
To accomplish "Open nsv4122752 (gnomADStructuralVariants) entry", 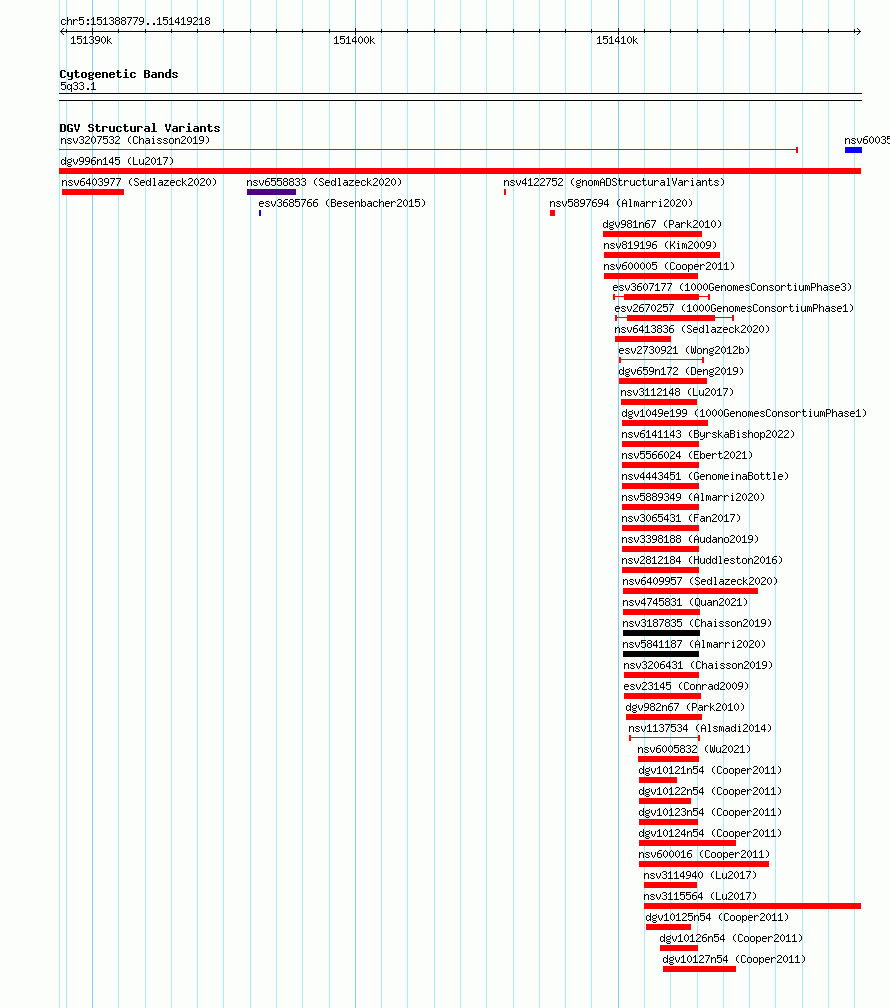I will (x=614, y=183).
